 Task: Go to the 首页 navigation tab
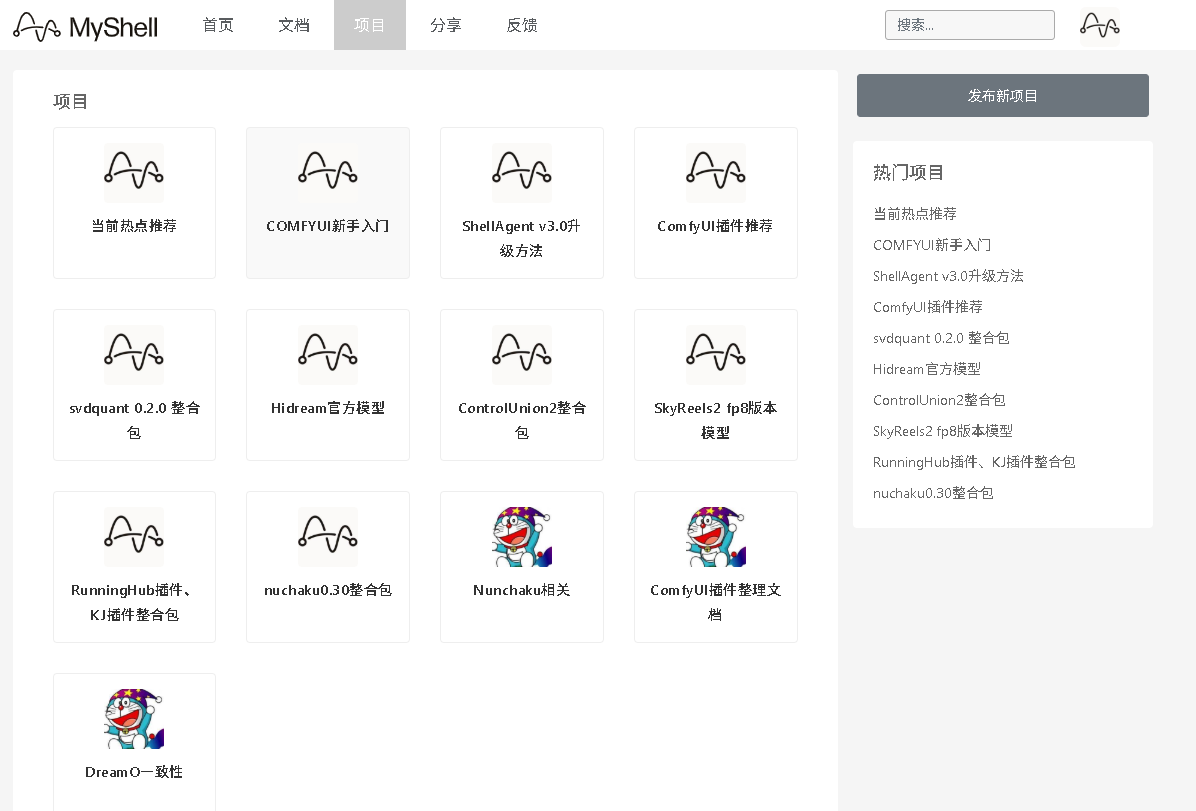click(x=218, y=25)
